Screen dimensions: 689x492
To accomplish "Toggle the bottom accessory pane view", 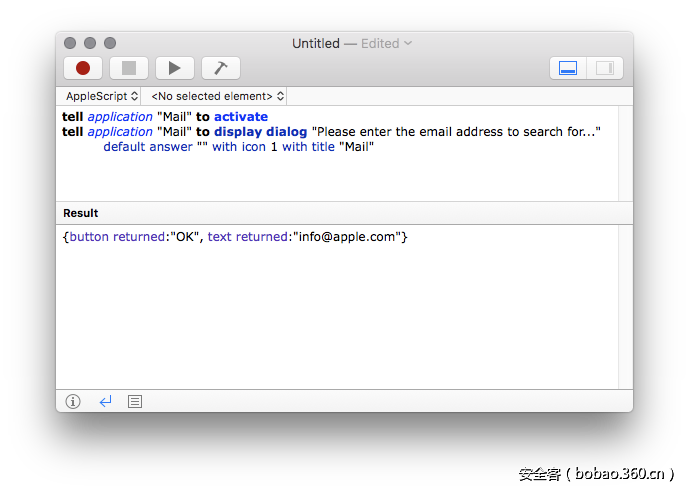I will tap(568, 68).
